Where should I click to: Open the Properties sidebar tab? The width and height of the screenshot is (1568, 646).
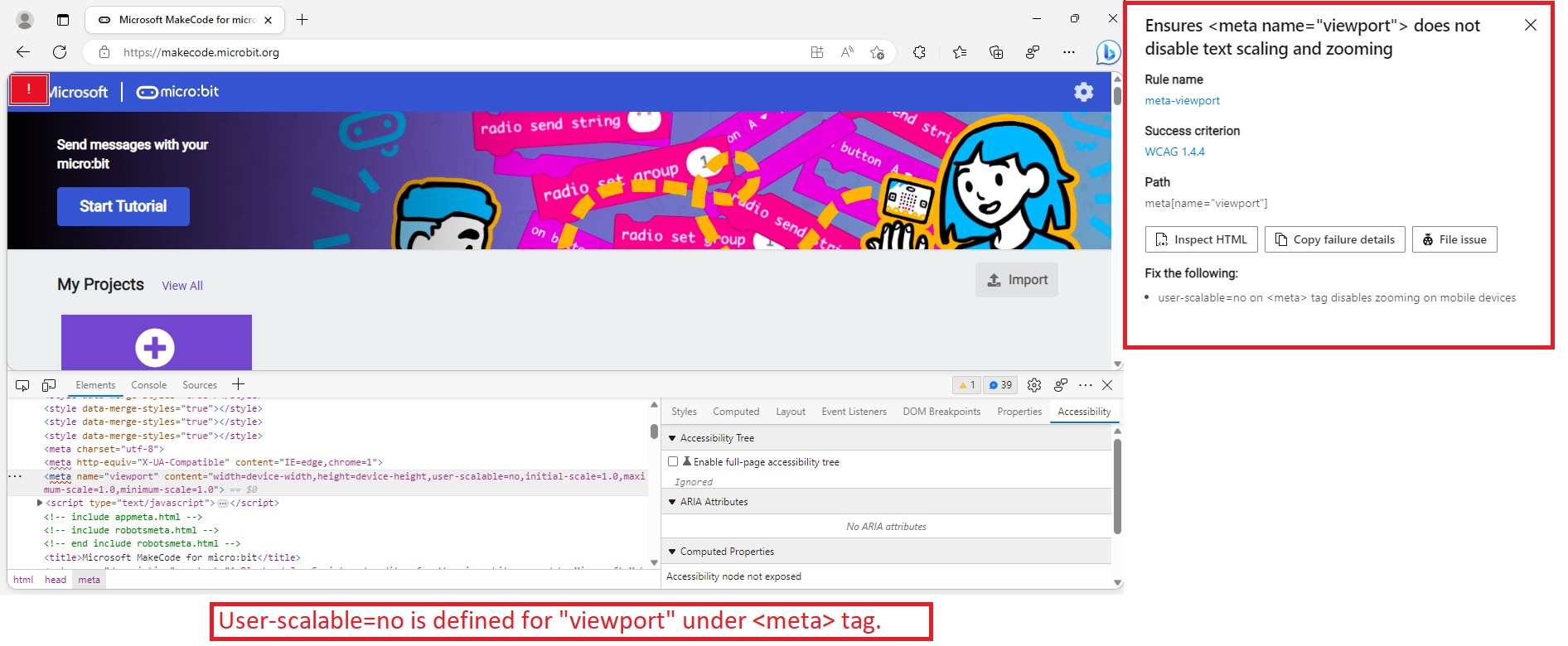[x=1020, y=412]
